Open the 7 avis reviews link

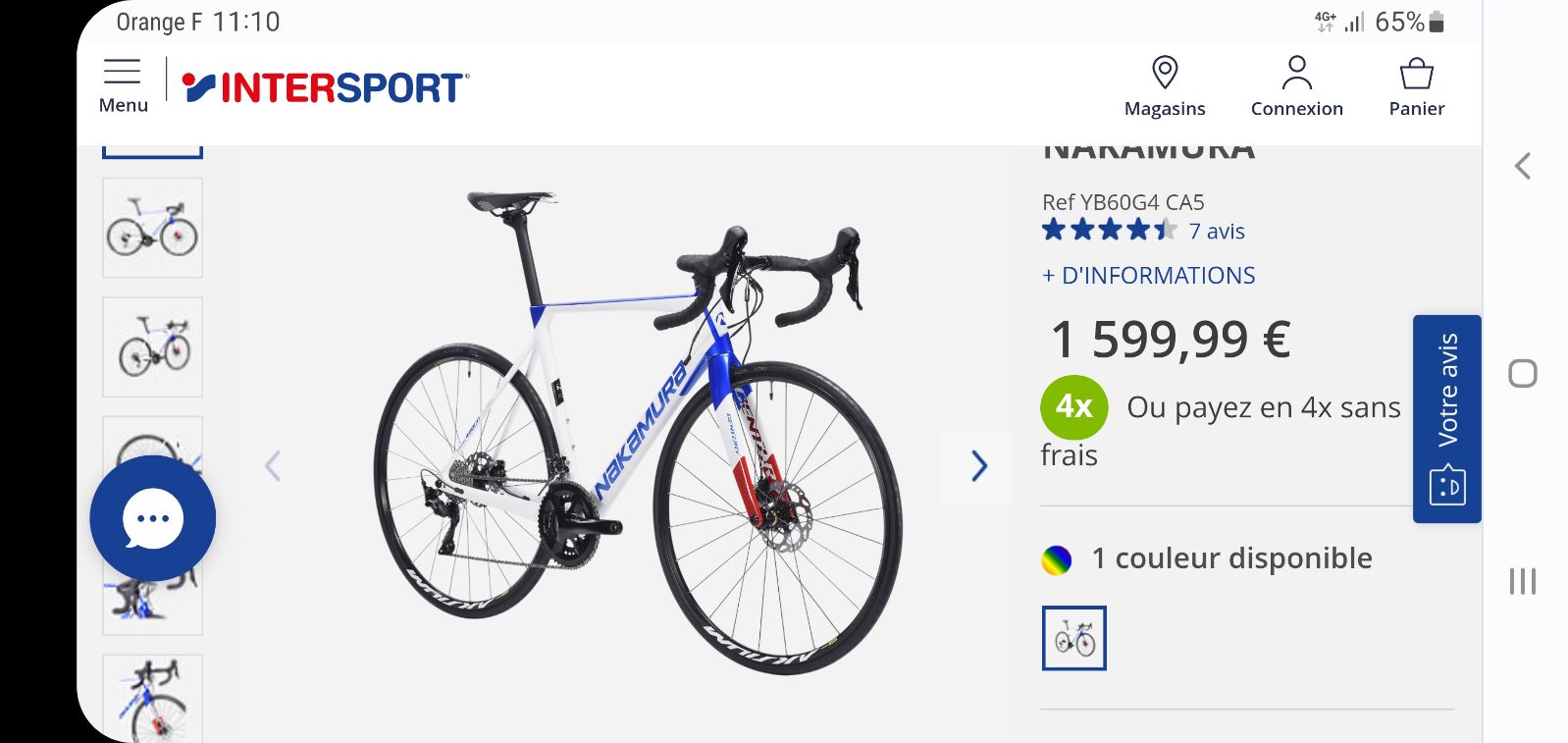click(x=1217, y=232)
